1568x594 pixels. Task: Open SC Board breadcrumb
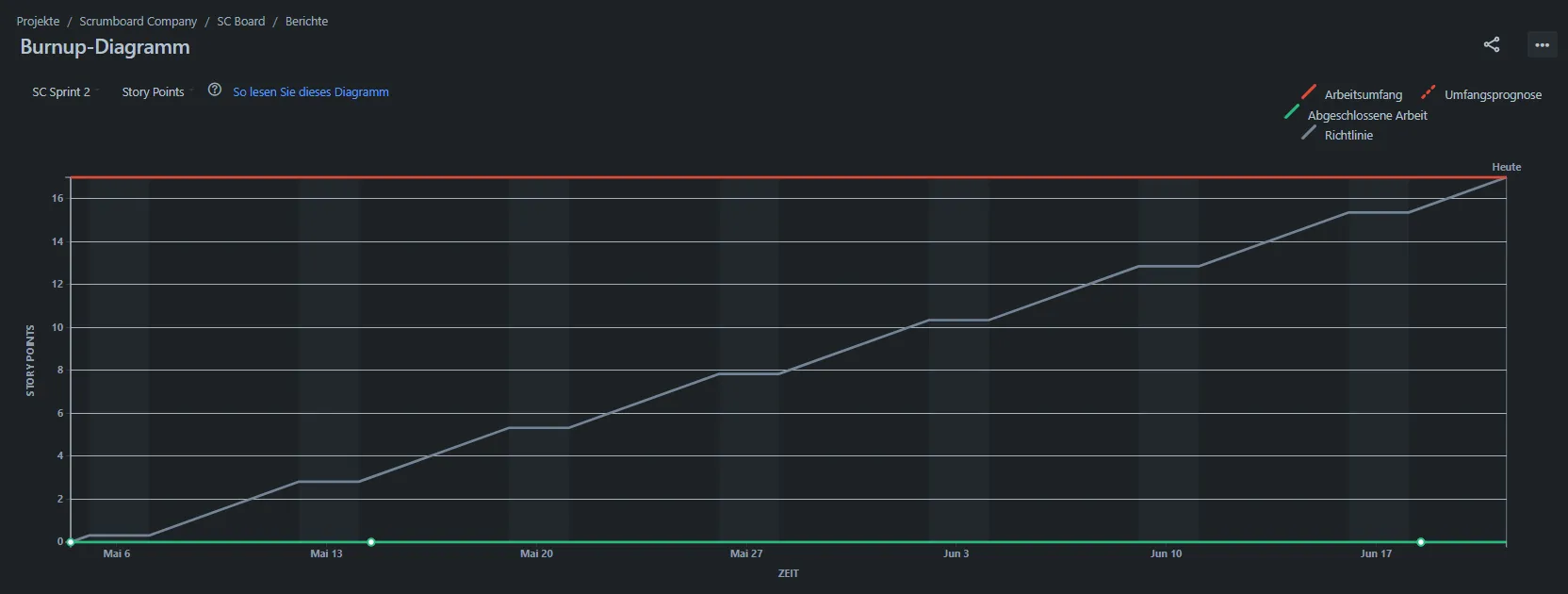tap(241, 21)
